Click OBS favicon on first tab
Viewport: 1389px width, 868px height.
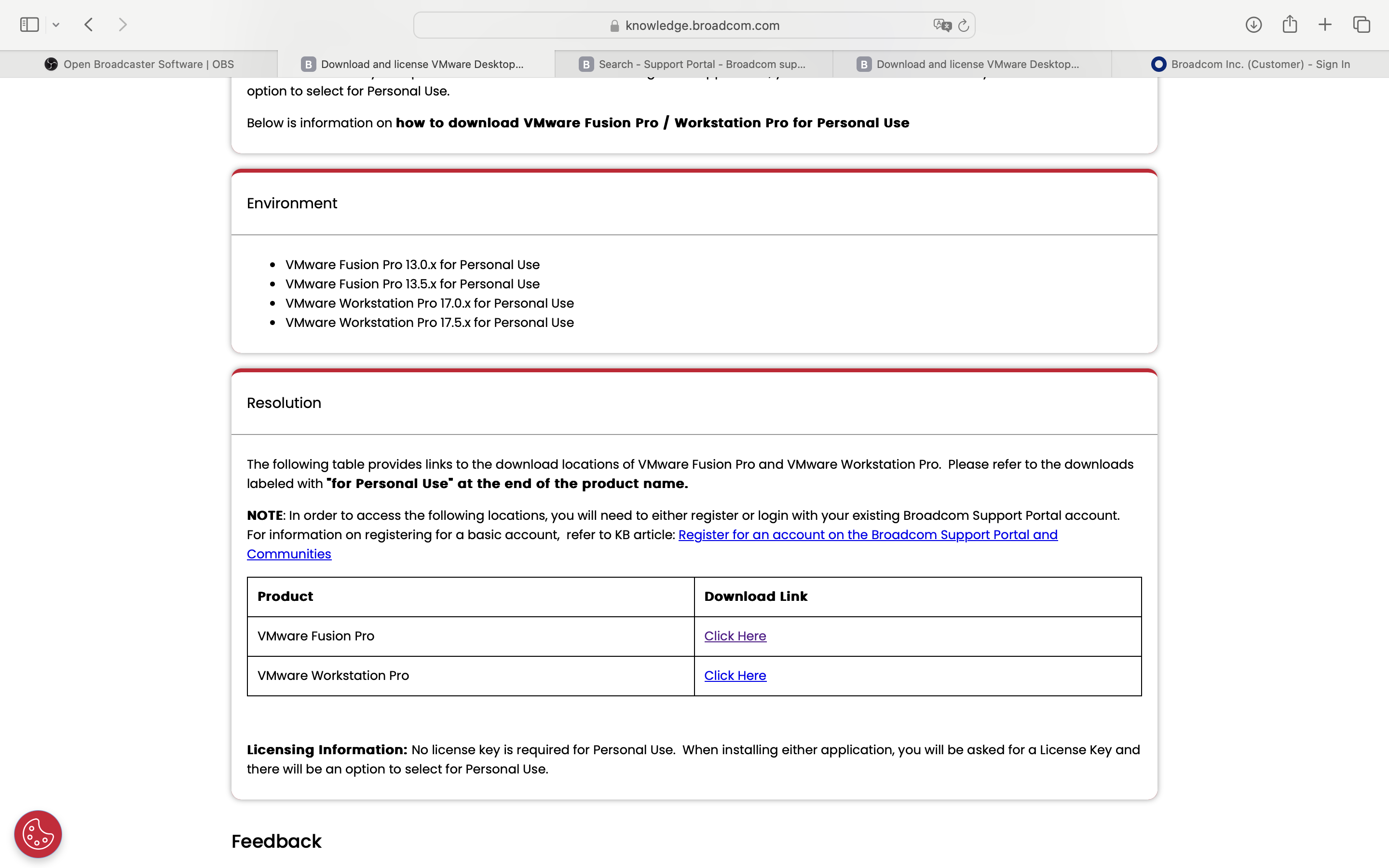51,64
